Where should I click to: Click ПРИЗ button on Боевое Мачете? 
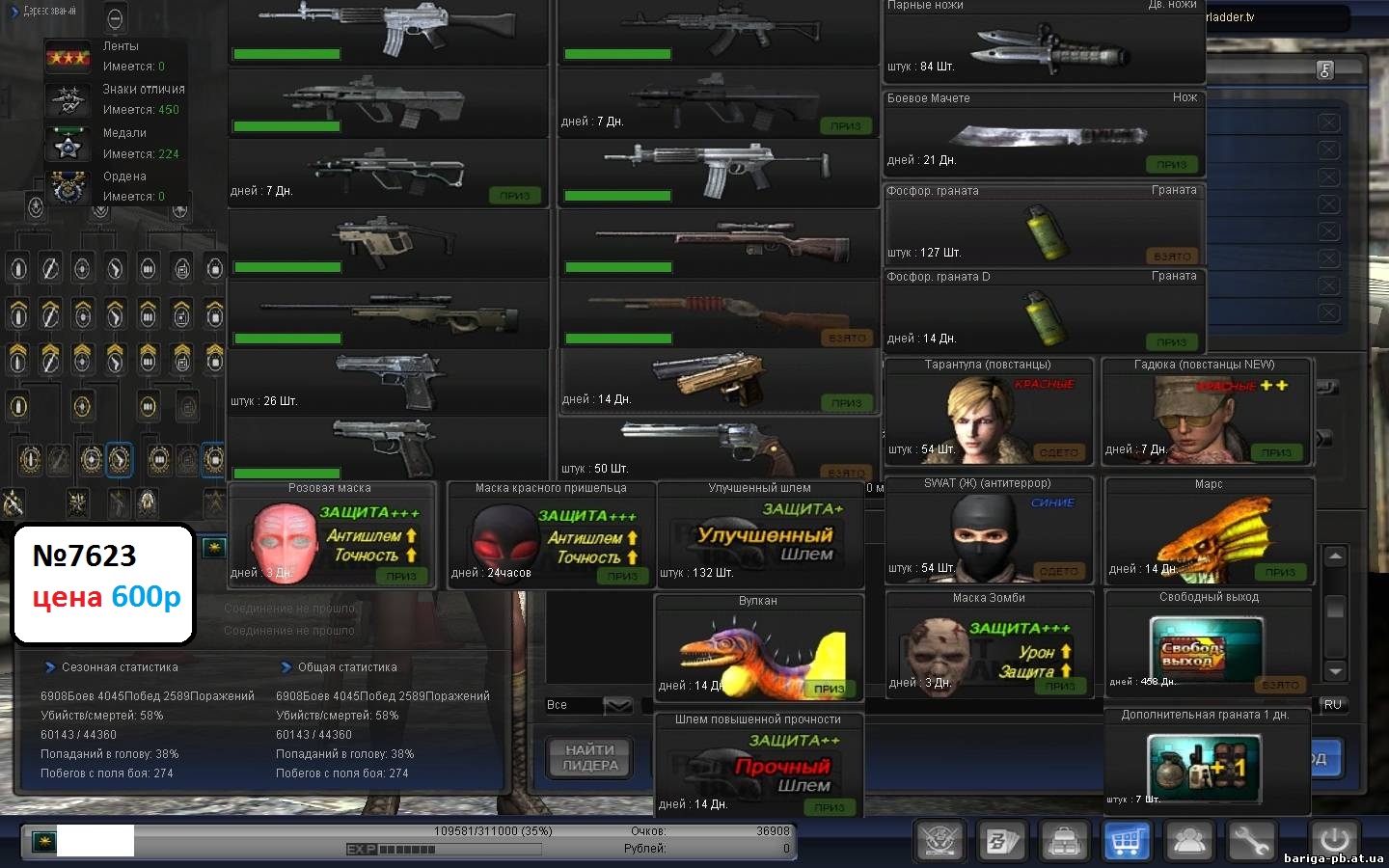tap(1172, 165)
